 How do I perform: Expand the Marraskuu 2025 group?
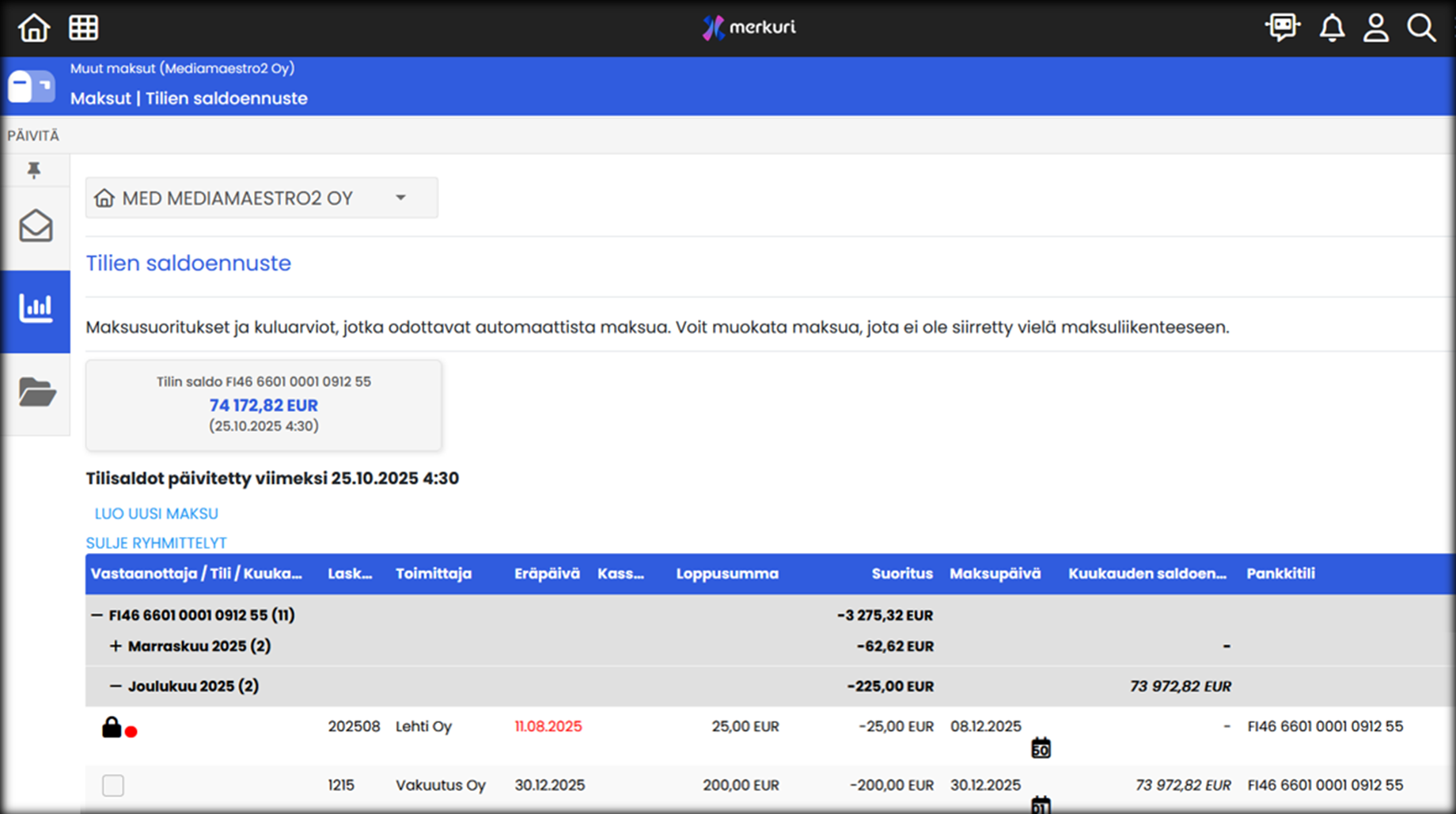116,646
